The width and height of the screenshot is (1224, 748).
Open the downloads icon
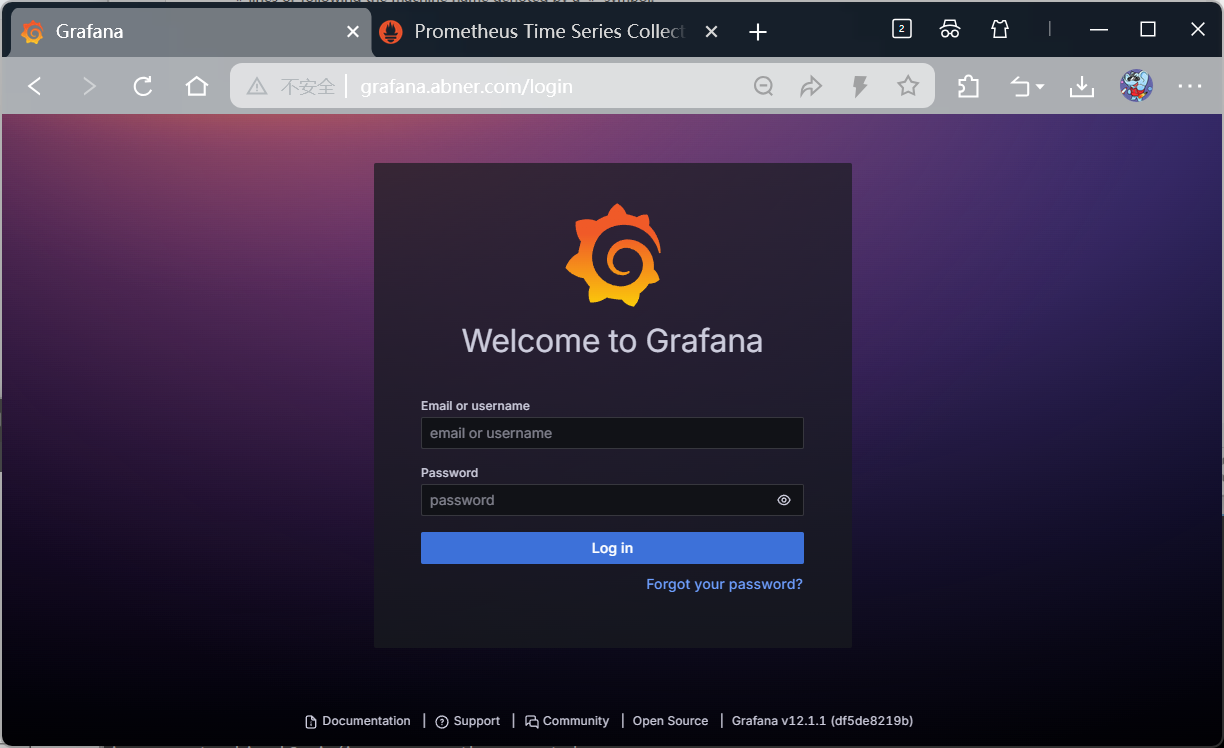click(x=1081, y=86)
